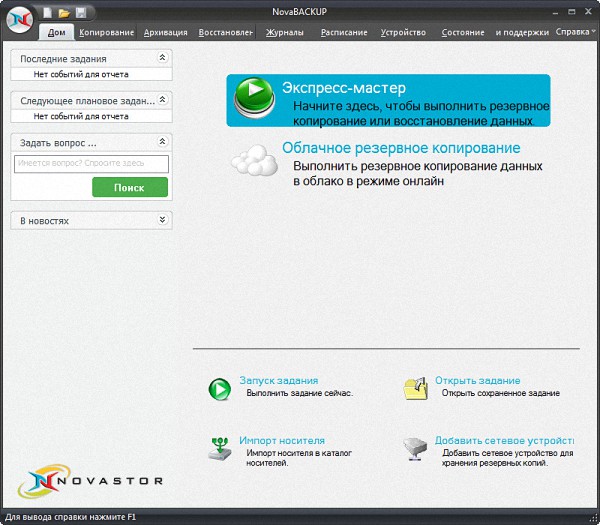Collapse the Последние задания panel
The image size is (600, 525).
162,57
